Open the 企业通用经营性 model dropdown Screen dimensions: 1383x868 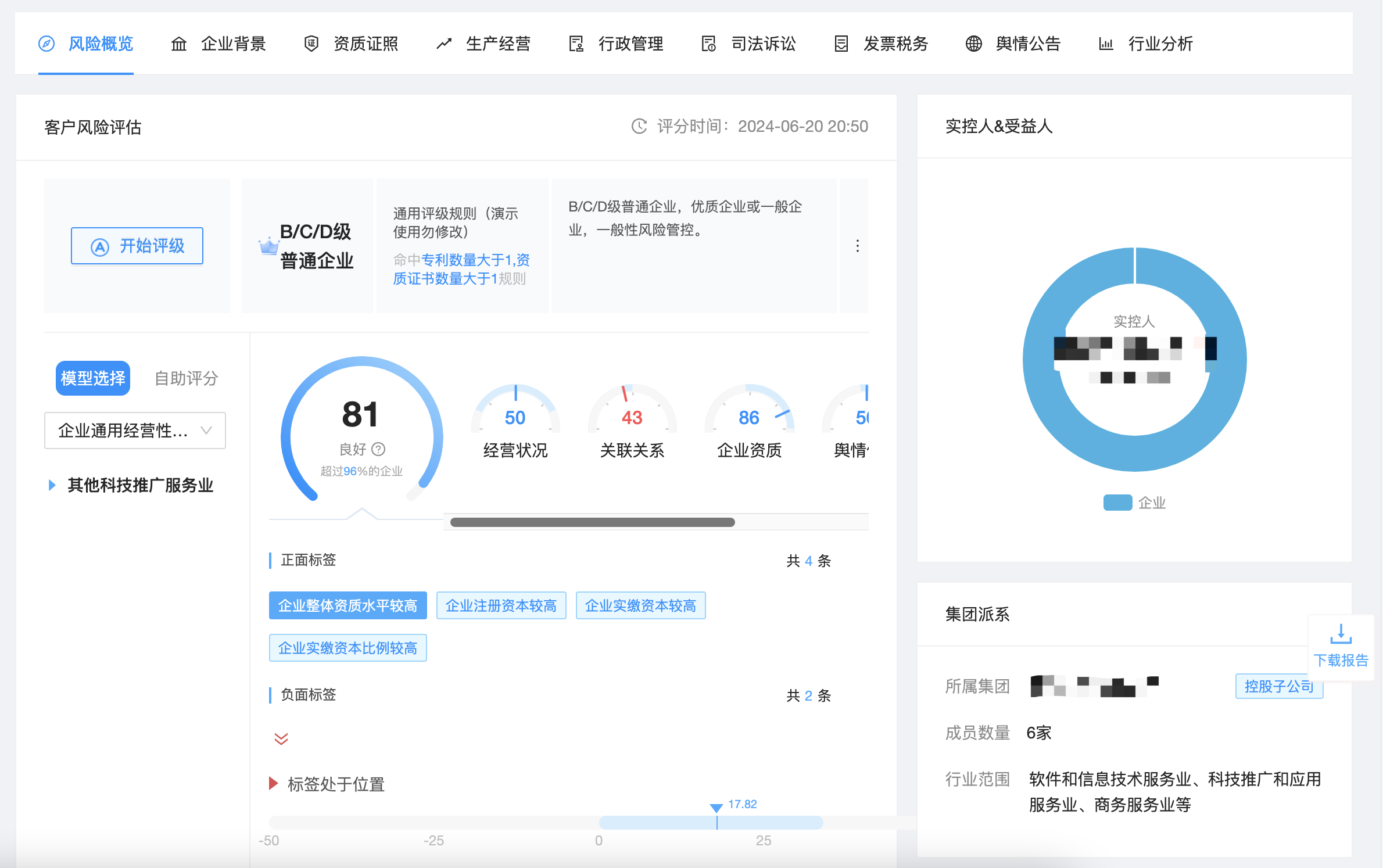135,431
